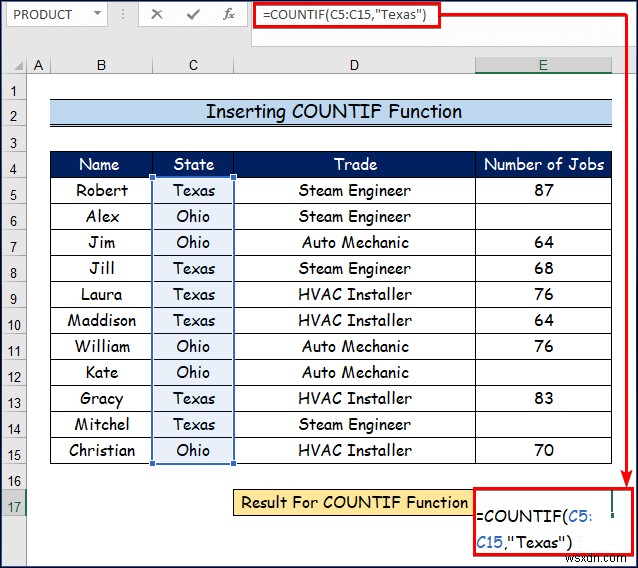Select column C header

(193, 65)
